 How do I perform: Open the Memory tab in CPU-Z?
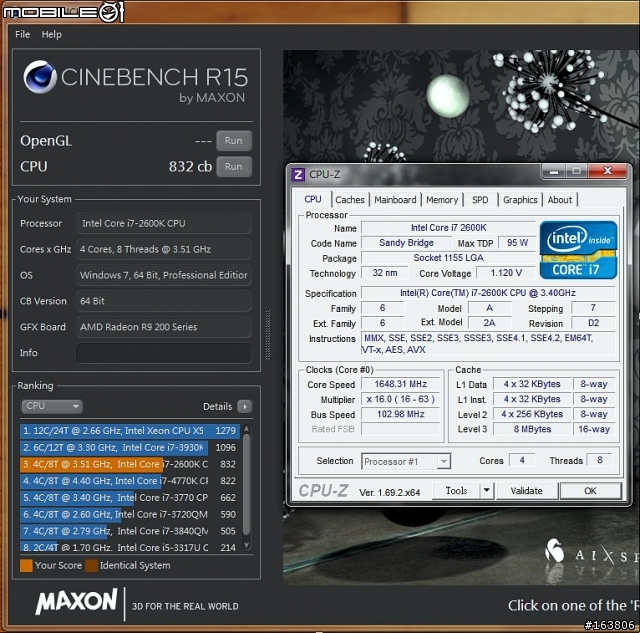(442, 200)
